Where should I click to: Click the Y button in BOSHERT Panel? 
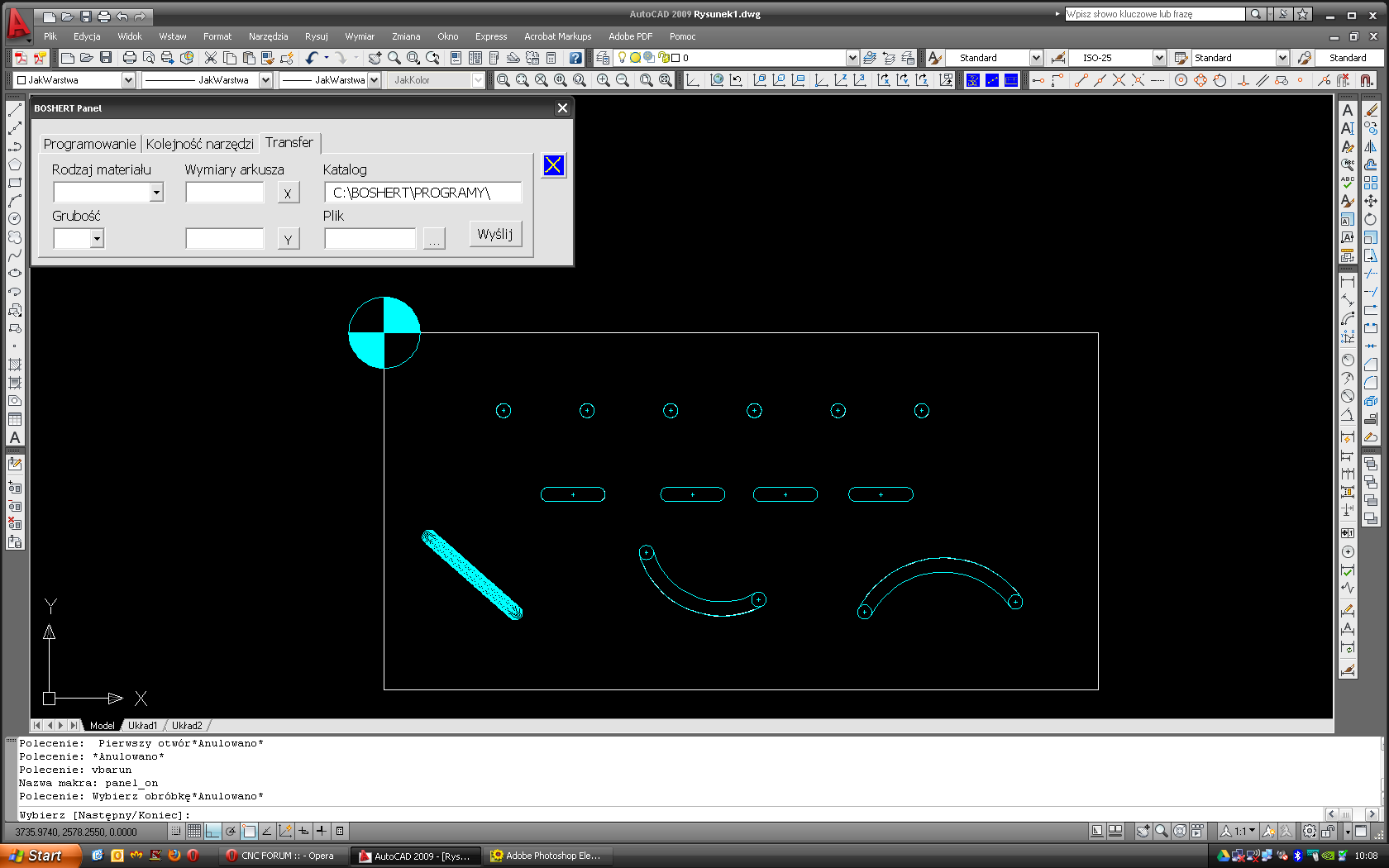coord(288,240)
